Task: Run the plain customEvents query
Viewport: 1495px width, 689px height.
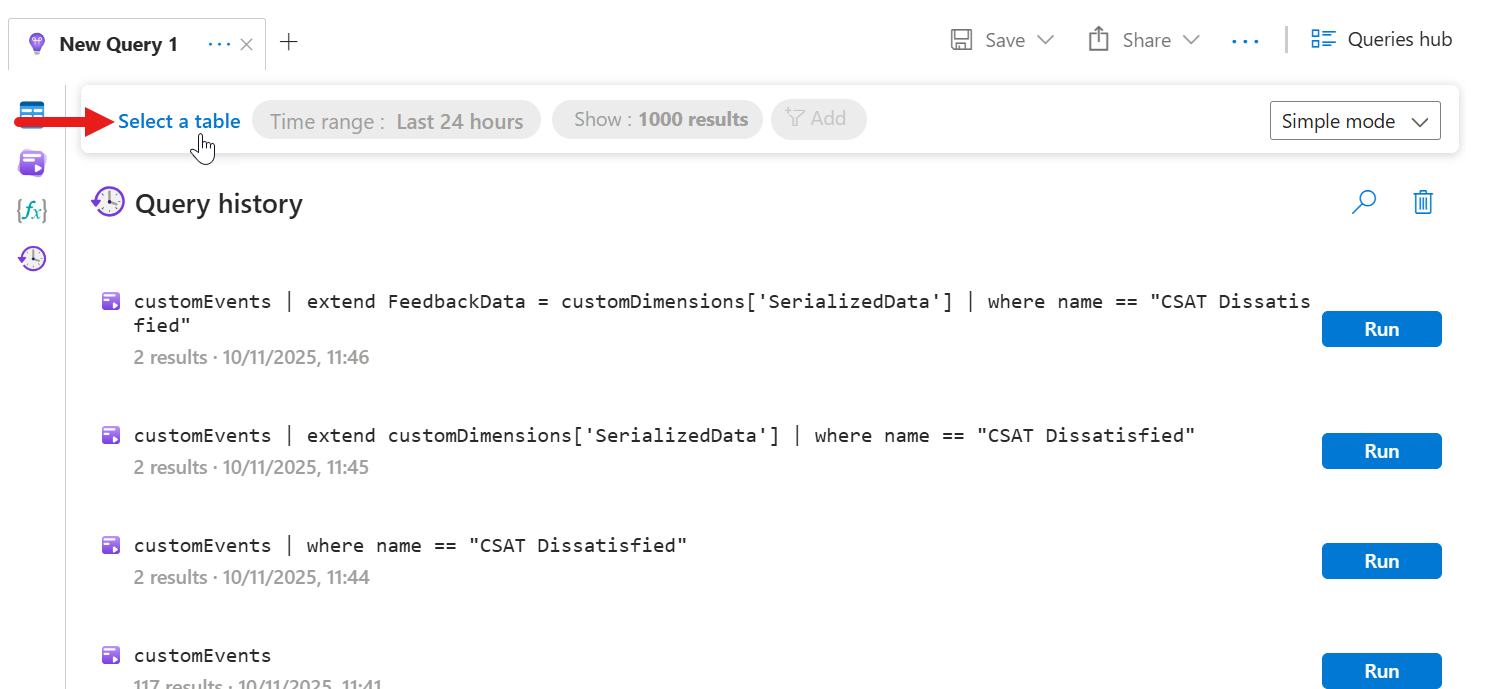Action: click(x=1381, y=671)
